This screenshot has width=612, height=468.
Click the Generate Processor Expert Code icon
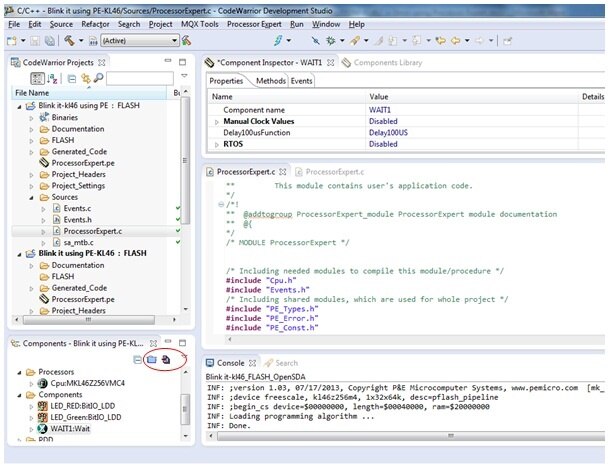pyautogui.click(x=164, y=359)
